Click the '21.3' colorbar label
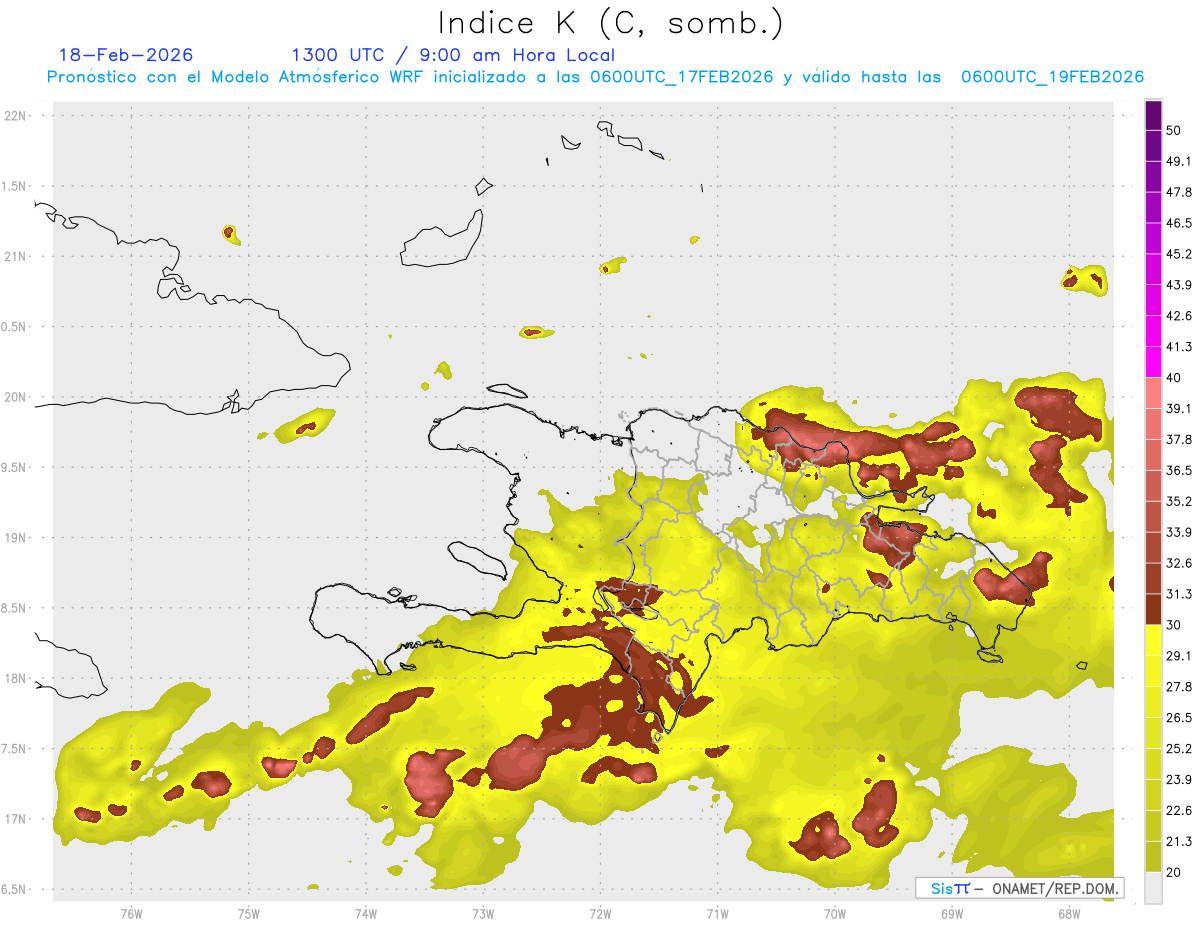The width and height of the screenshot is (1200, 927). 1179,841
